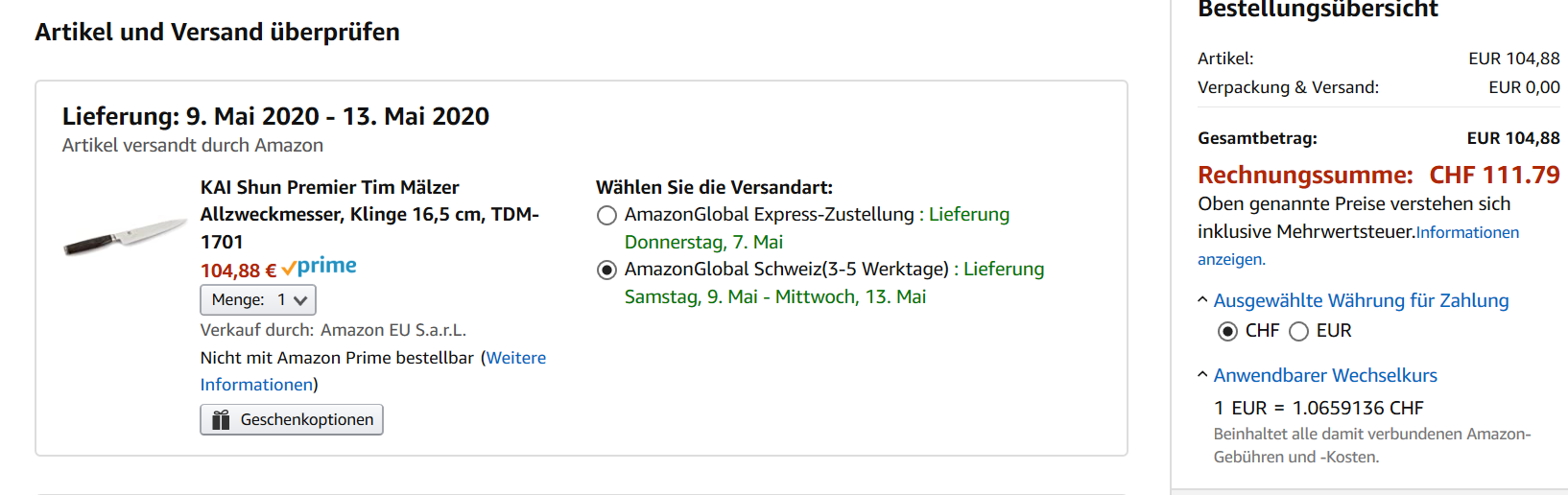
Task: Click the KAI Shun Premier product title
Action: (x=369, y=214)
